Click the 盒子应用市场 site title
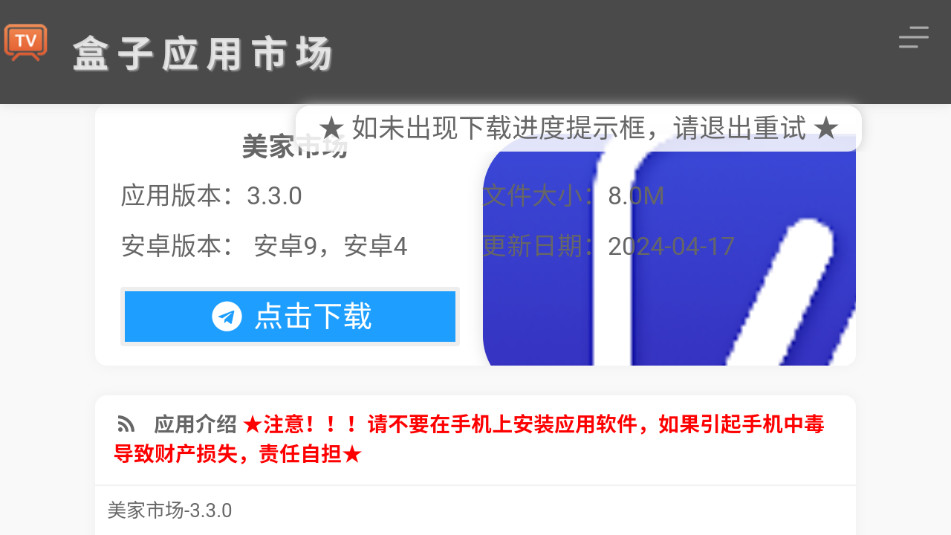The height and width of the screenshot is (535, 951). click(203, 53)
